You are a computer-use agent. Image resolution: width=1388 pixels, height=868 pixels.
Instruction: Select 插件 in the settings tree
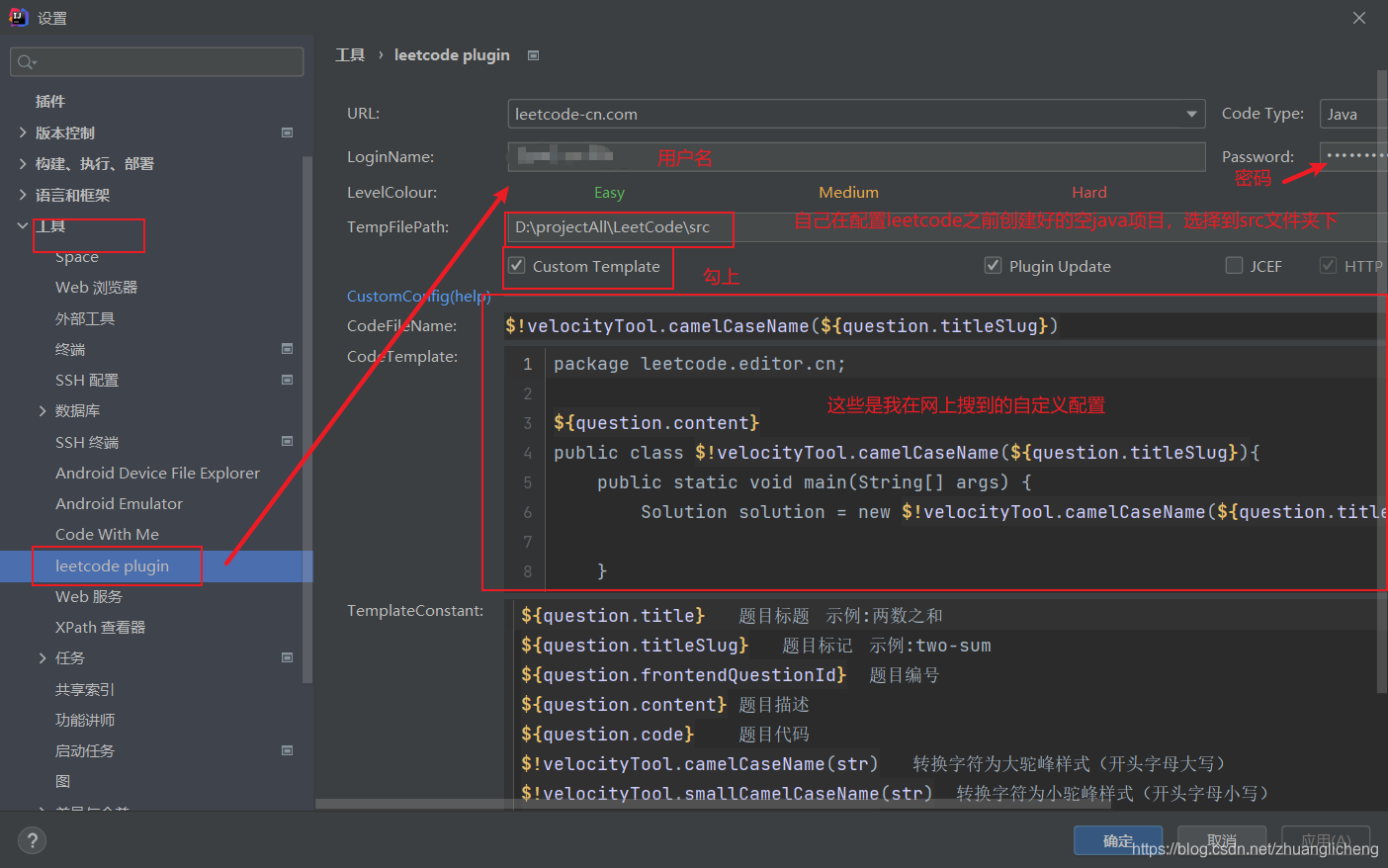click(x=50, y=101)
